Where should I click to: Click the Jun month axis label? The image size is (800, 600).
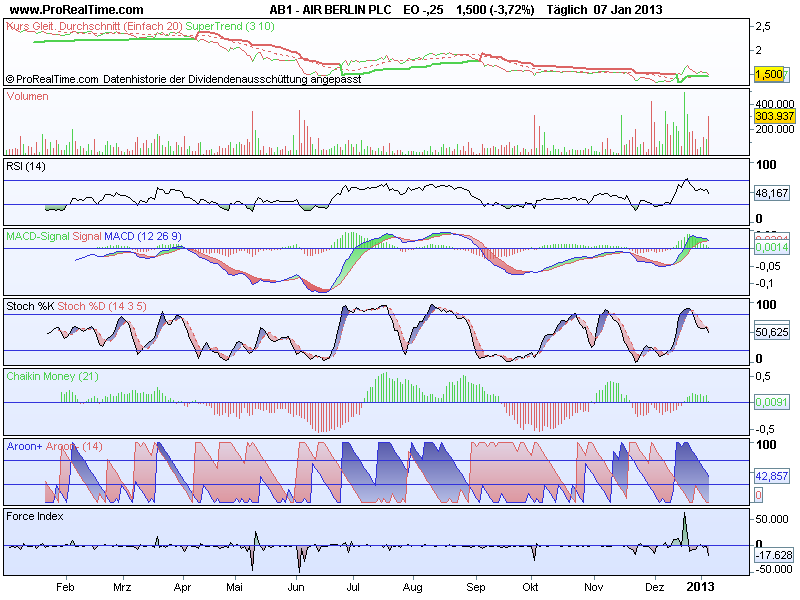point(296,587)
